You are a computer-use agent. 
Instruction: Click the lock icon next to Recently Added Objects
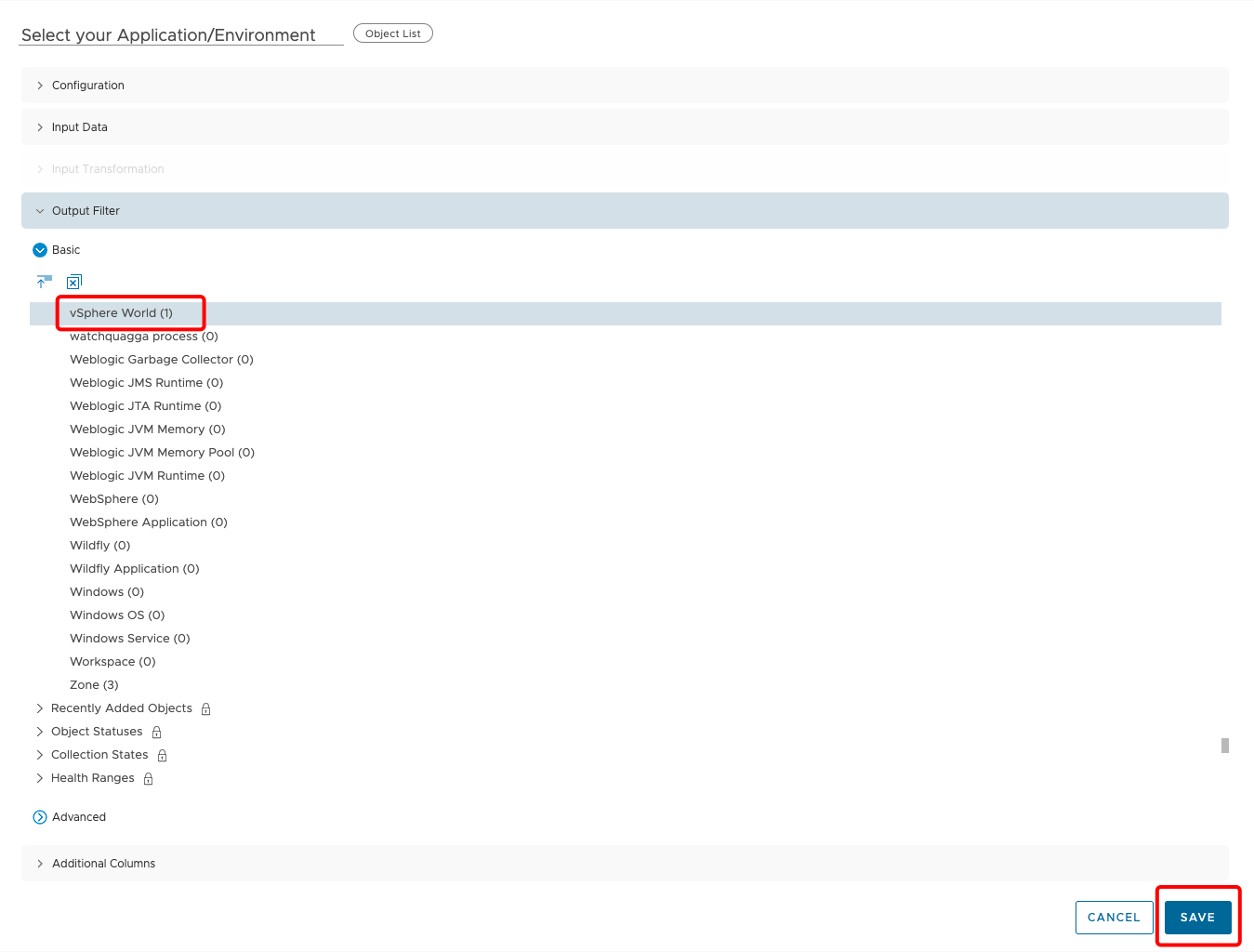[x=206, y=708]
